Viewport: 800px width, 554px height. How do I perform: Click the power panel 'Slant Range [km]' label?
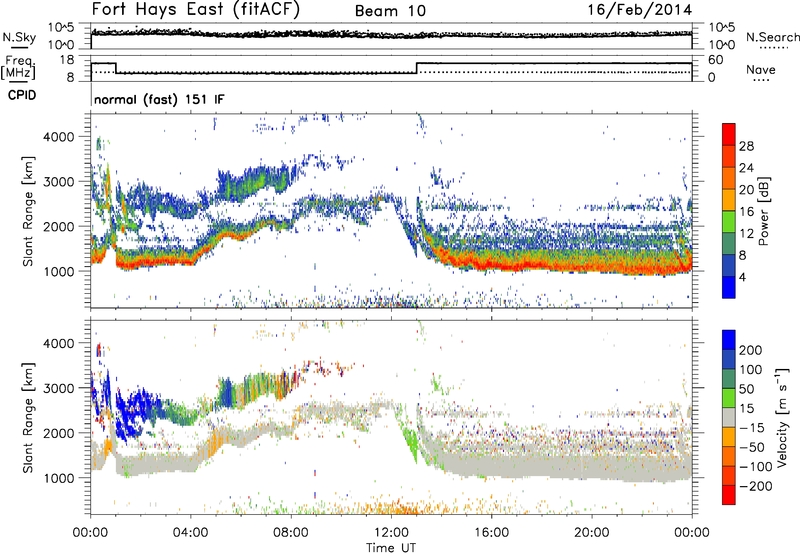point(28,211)
